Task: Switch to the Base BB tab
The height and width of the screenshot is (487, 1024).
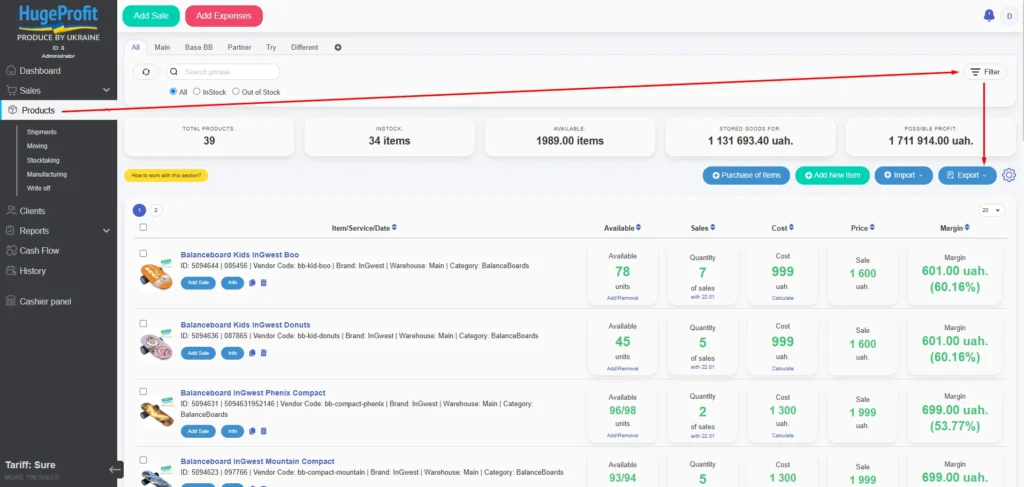Action: click(199, 48)
